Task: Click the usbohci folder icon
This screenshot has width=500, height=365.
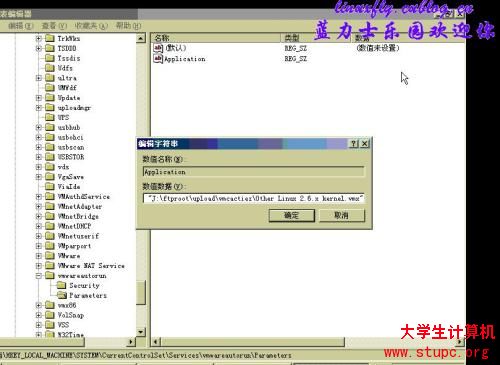Action: click(x=50, y=137)
